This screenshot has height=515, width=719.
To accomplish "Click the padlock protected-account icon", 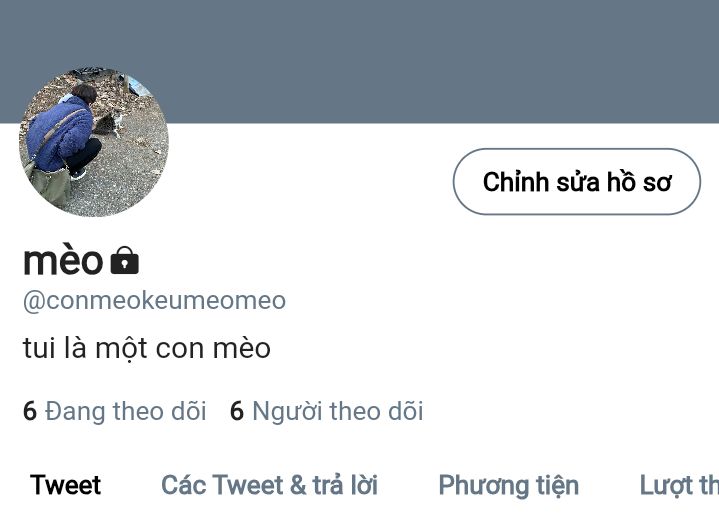I will [x=125, y=260].
